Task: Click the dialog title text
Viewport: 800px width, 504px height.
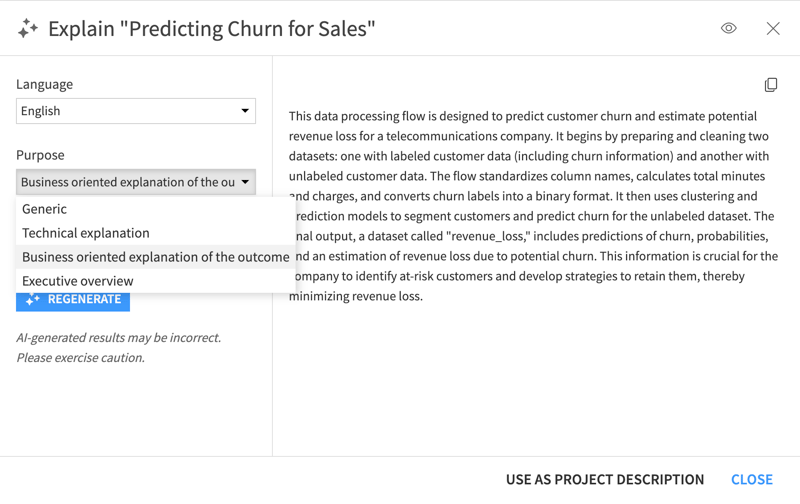Action: pos(212,29)
